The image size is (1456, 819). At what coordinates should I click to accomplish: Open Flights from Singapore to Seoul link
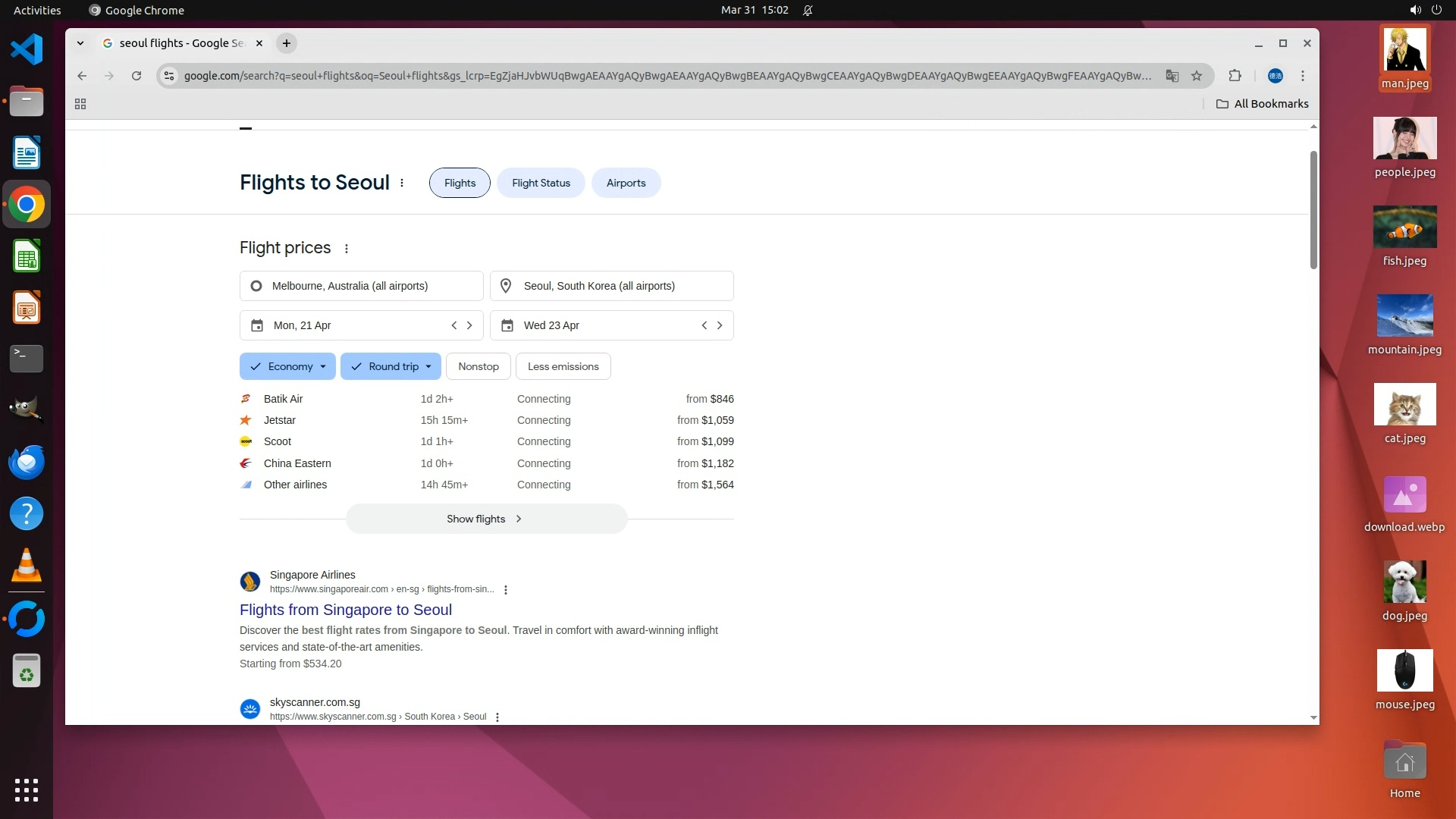346,610
